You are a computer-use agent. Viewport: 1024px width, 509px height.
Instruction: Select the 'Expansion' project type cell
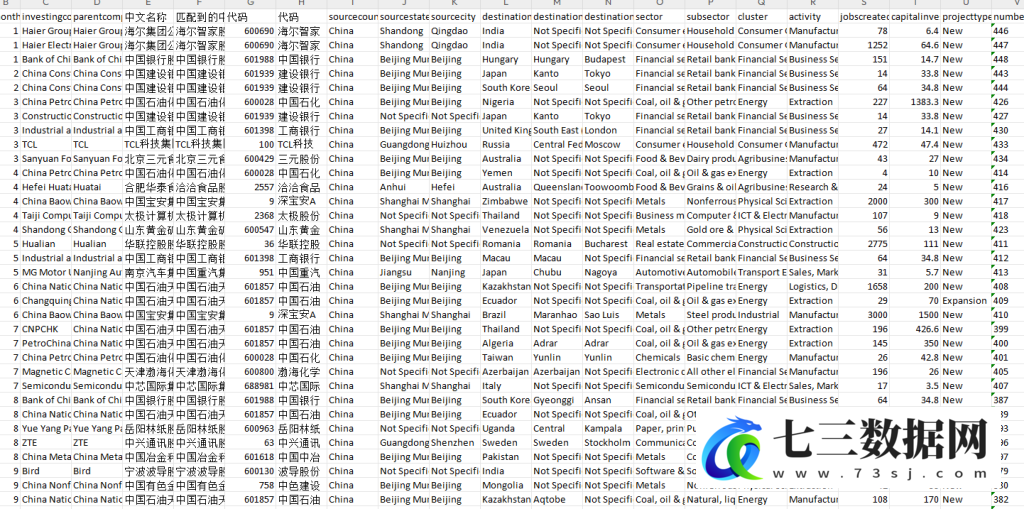tap(965, 301)
